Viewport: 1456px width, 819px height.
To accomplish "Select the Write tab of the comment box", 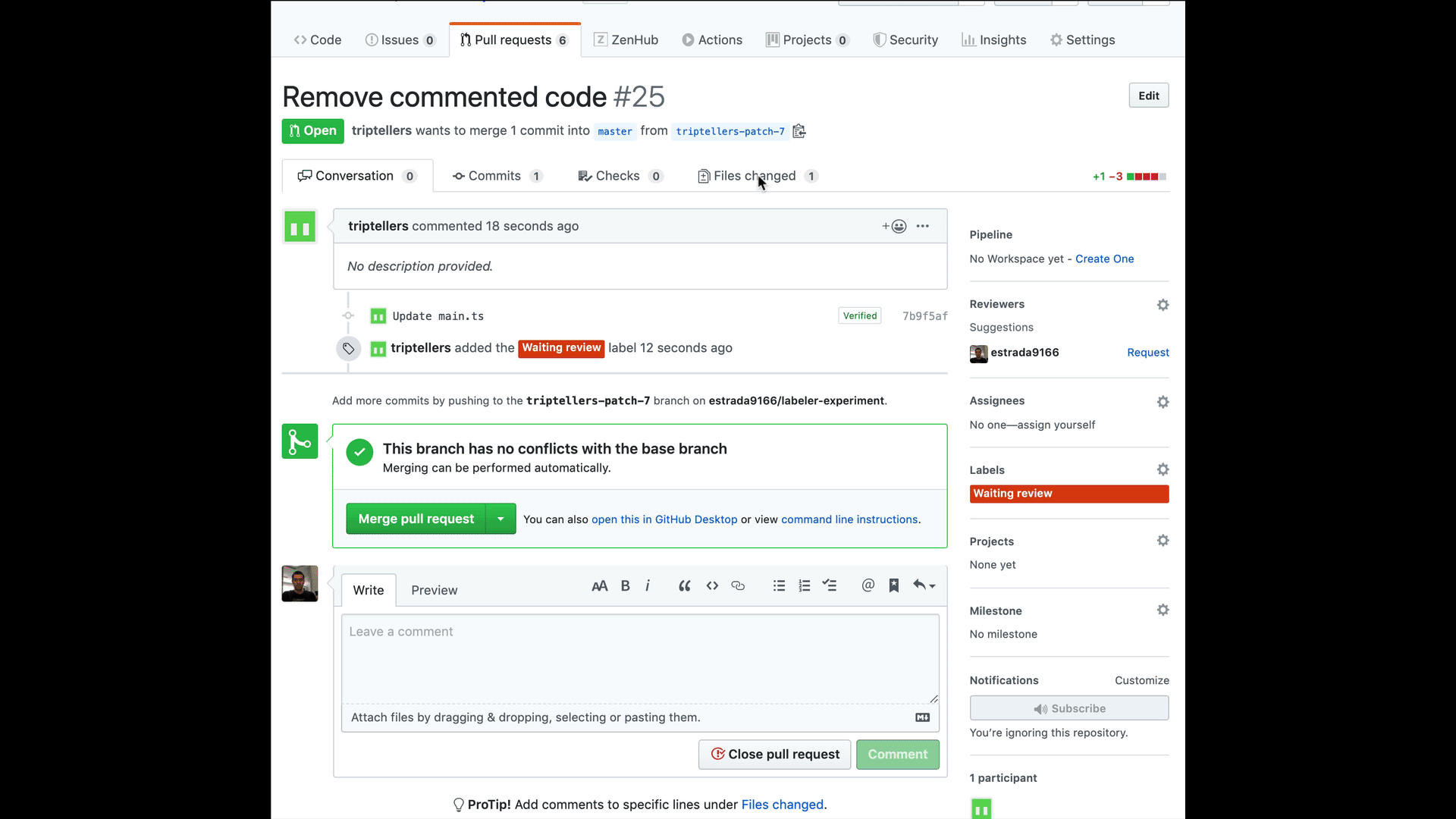I will pos(369,591).
